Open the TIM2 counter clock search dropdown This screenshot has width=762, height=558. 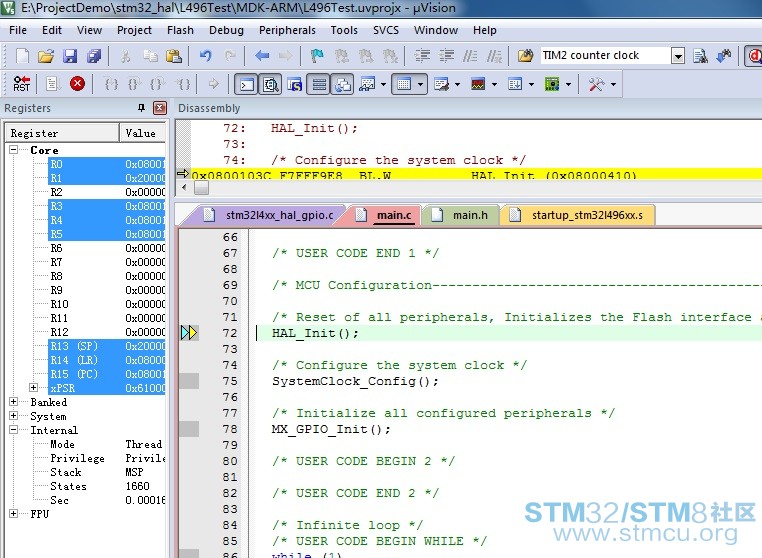tap(678, 55)
